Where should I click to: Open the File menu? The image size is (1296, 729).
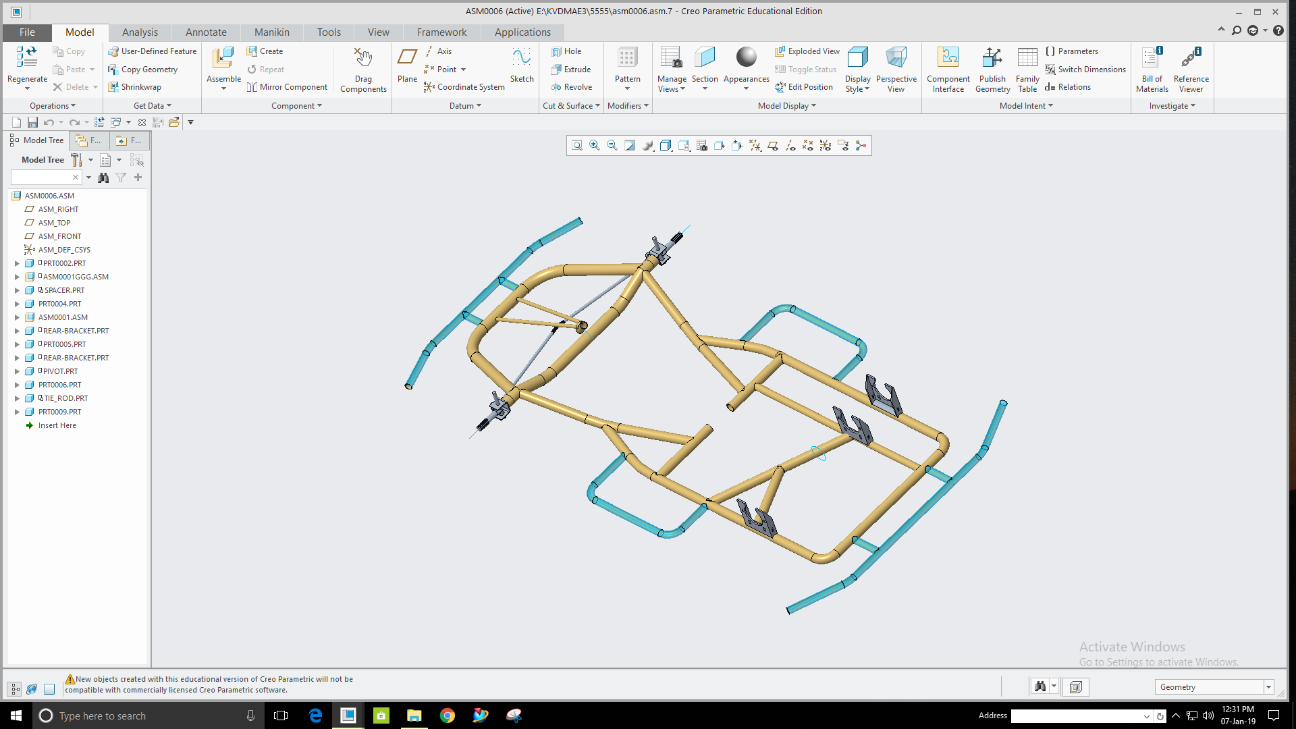pyautogui.click(x=27, y=32)
